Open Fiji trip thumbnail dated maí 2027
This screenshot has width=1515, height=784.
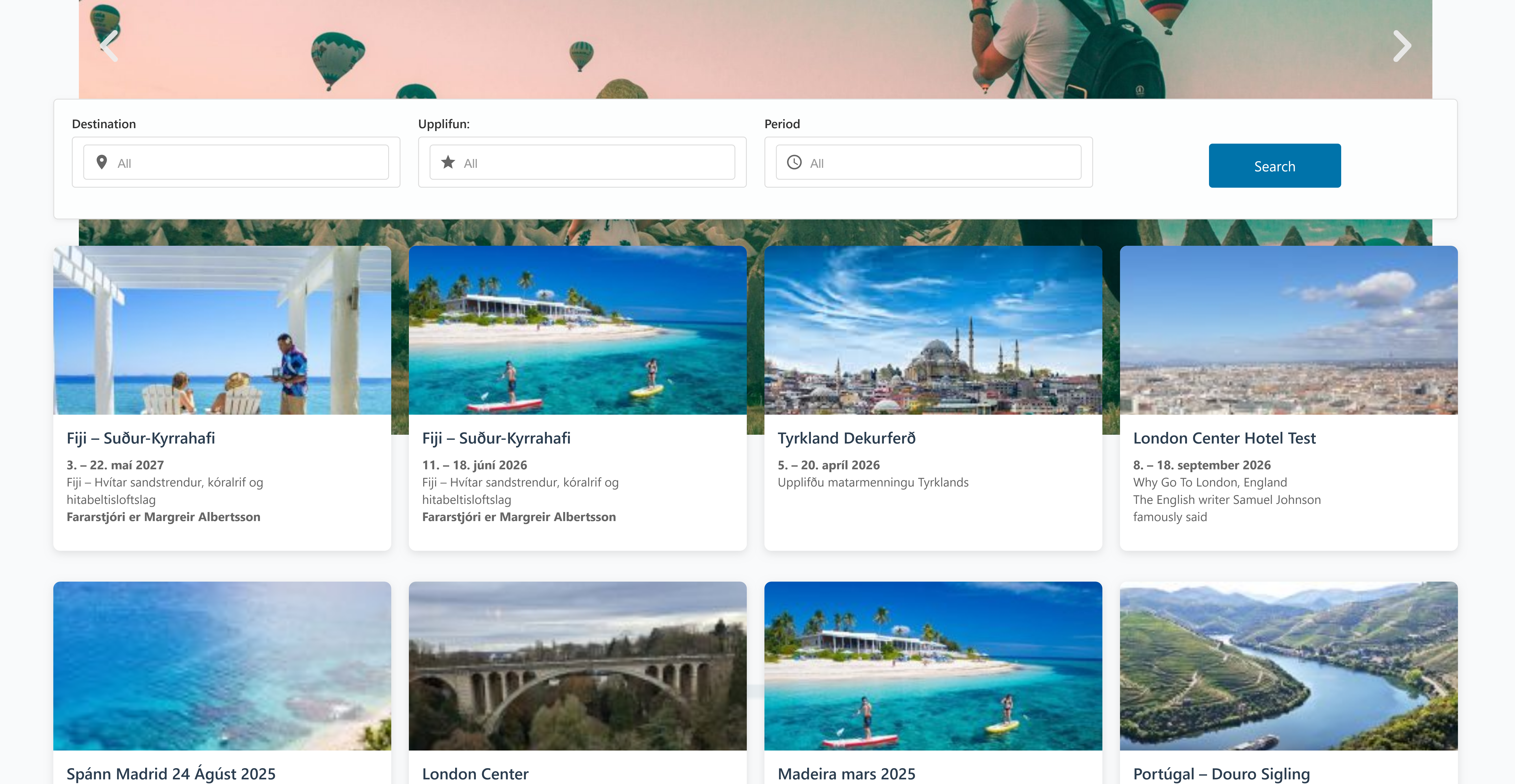click(222, 330)
